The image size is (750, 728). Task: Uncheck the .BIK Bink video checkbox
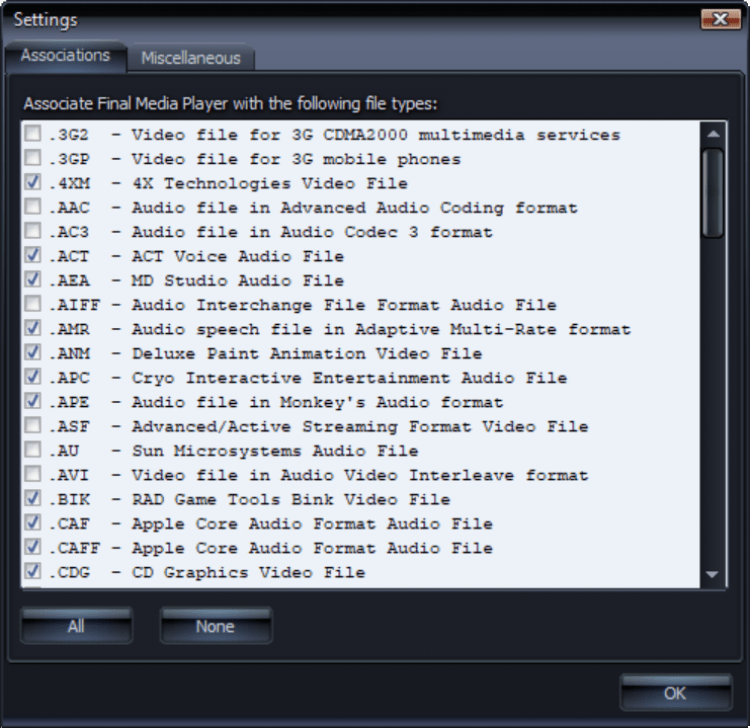coord(34,499)
